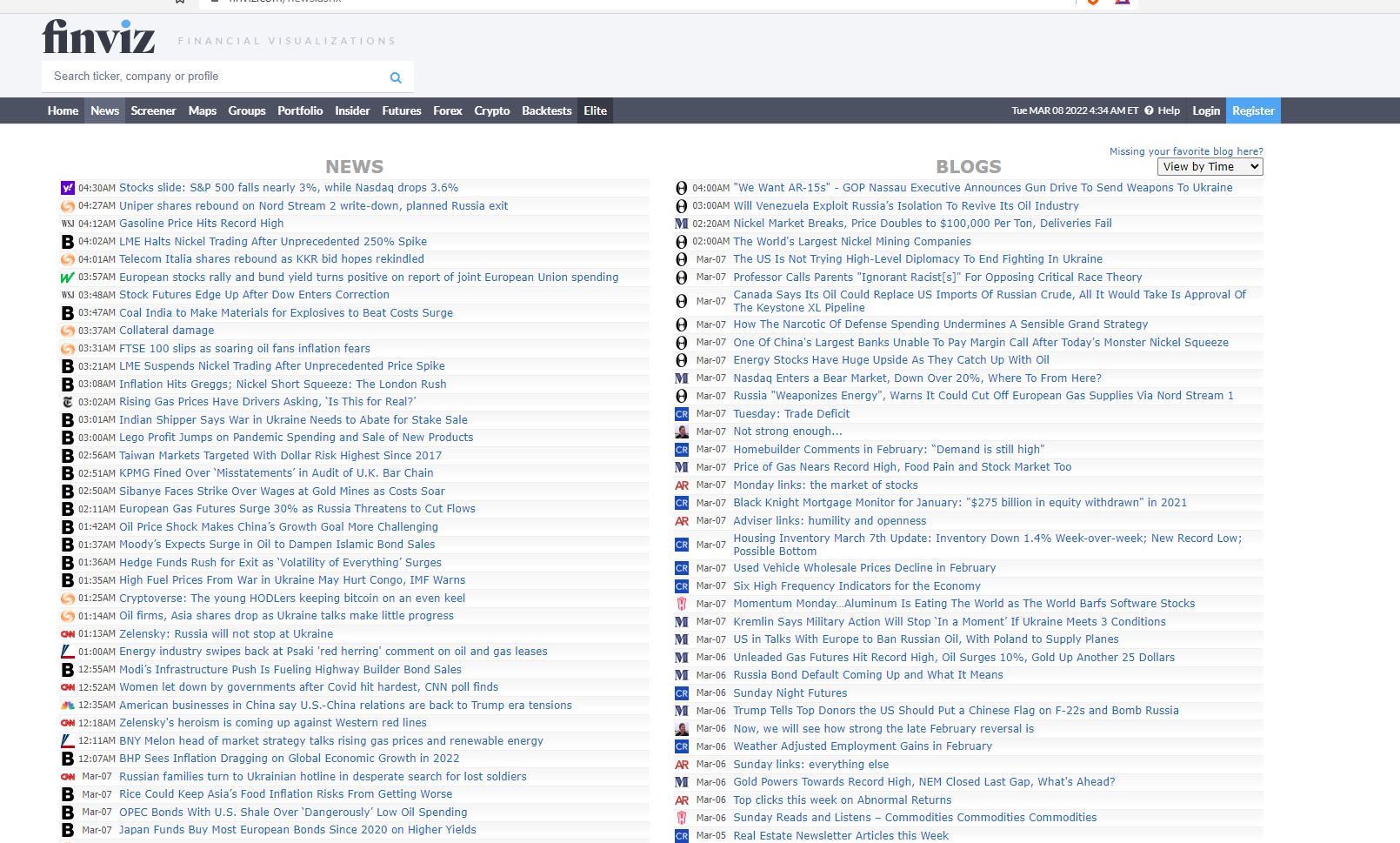1400x843 pixels.
Task: Click Bloomberg icon beside LME Halts Nickel Trading
Action: coord(68,242)
